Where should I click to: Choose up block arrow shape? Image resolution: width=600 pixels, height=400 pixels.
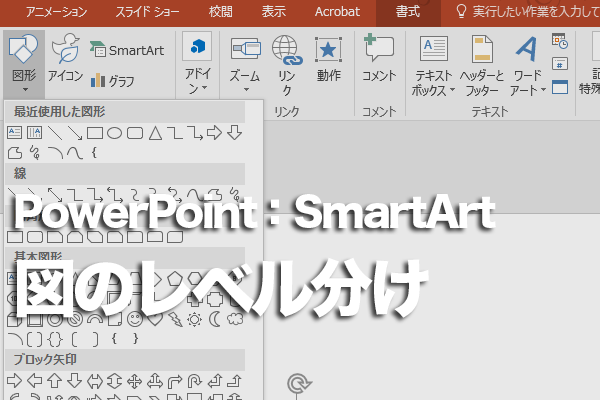coord(54,381)
